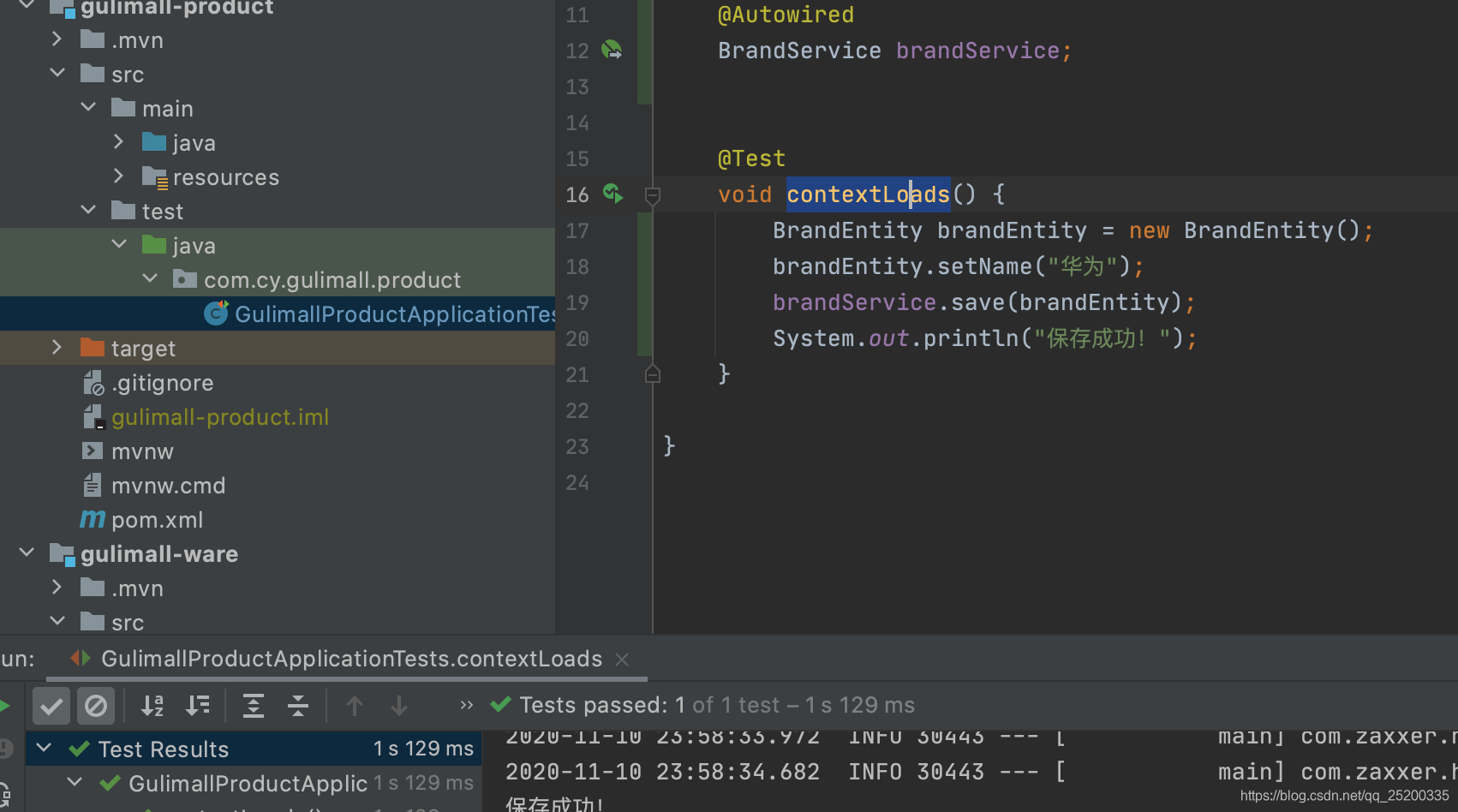The image size is (1458, 812).
Task: Select the com.cy.gulimall.product package row
Action: click(278, 279)
